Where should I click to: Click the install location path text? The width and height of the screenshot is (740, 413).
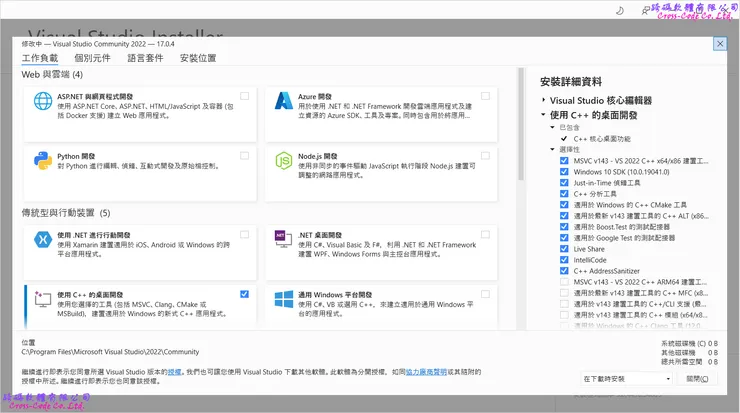tap(110, 352)
